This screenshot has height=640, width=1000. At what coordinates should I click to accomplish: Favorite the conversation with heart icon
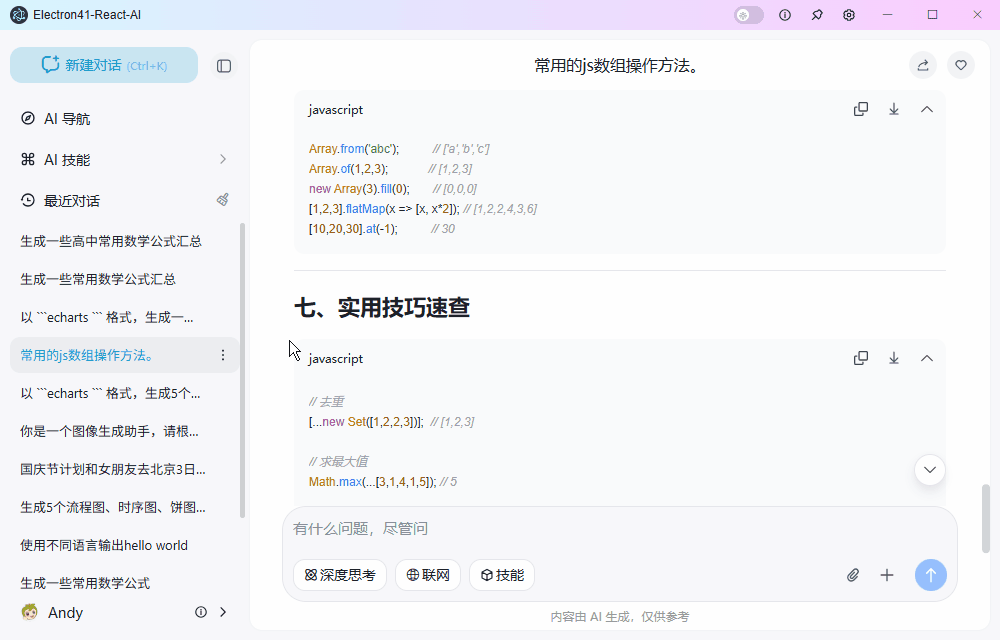[960, 65]
